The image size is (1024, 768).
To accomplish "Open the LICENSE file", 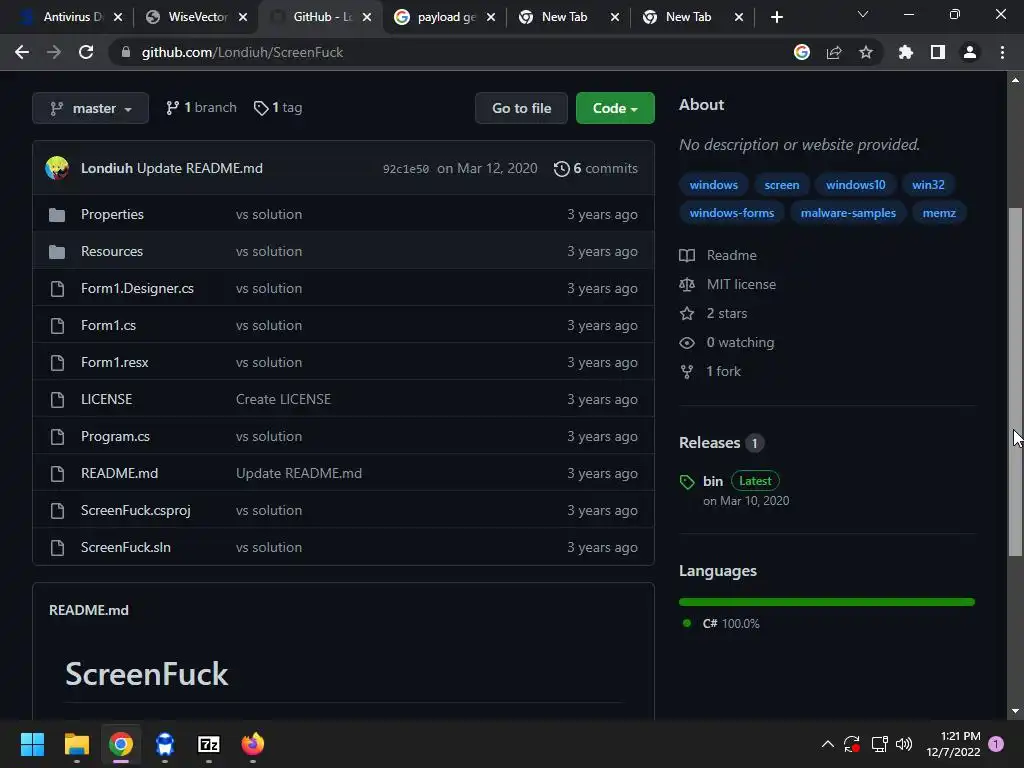I will [x=106, y=399].
